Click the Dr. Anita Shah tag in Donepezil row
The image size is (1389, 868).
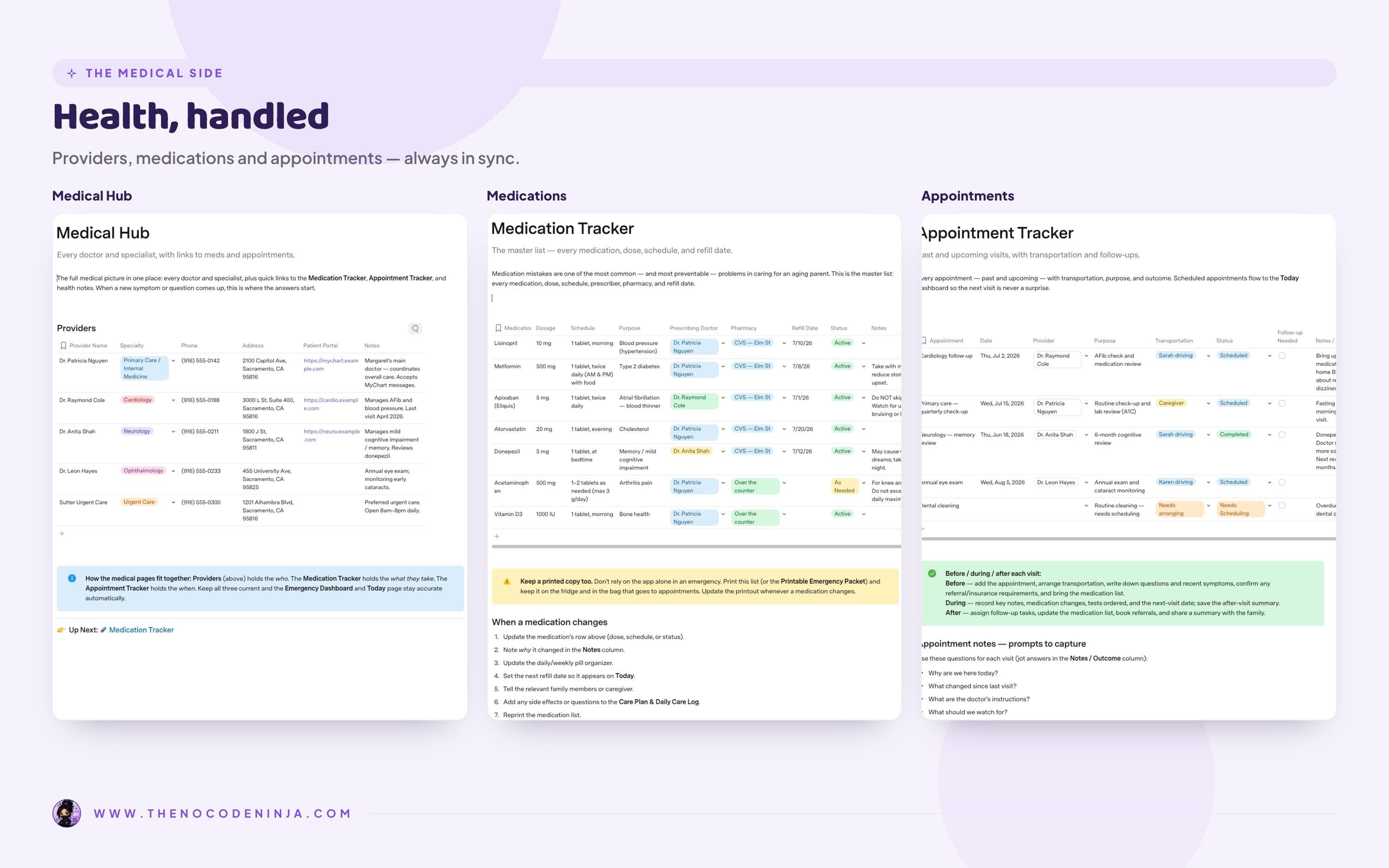tap(692, 451)
